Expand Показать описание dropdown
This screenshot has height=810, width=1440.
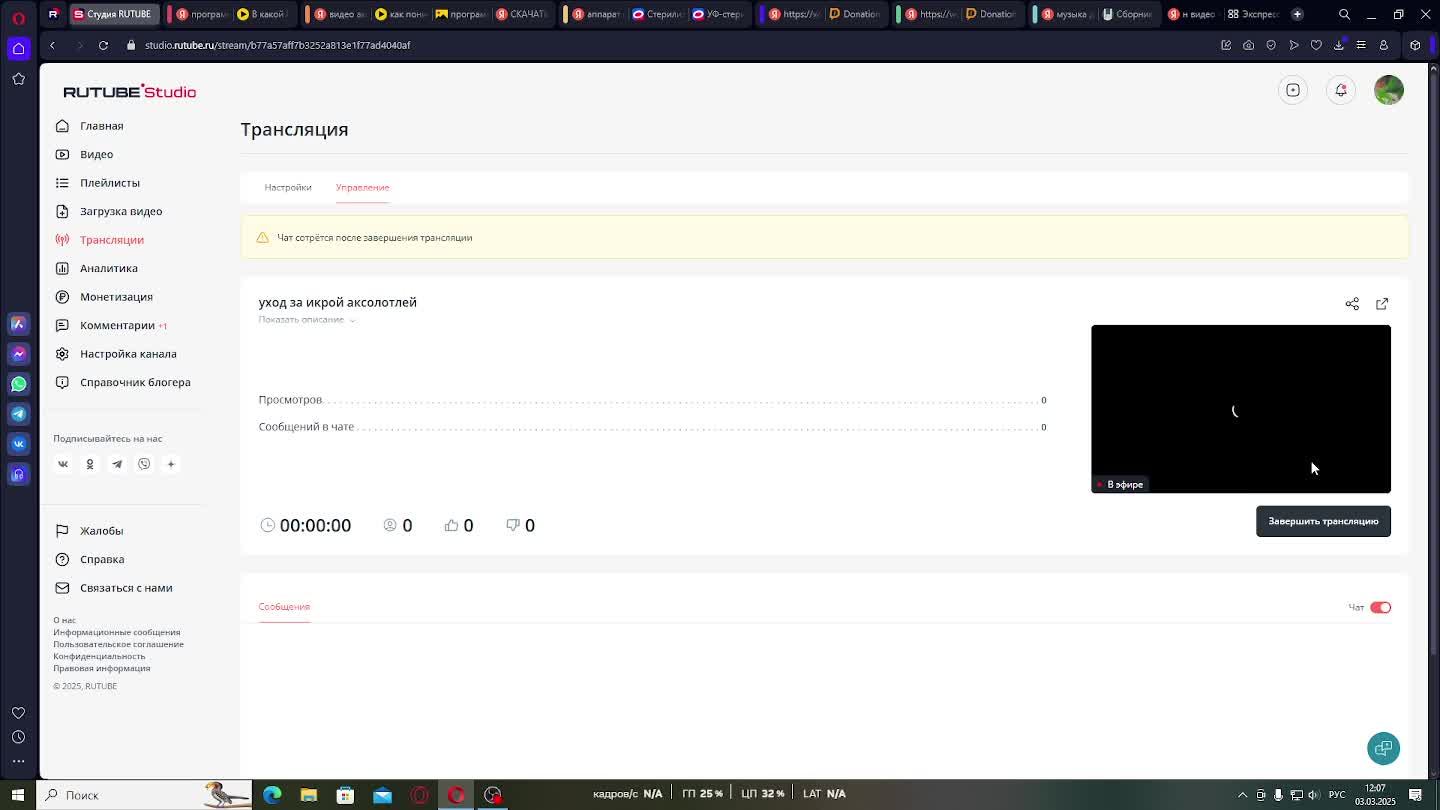click(x=307, y=320)
